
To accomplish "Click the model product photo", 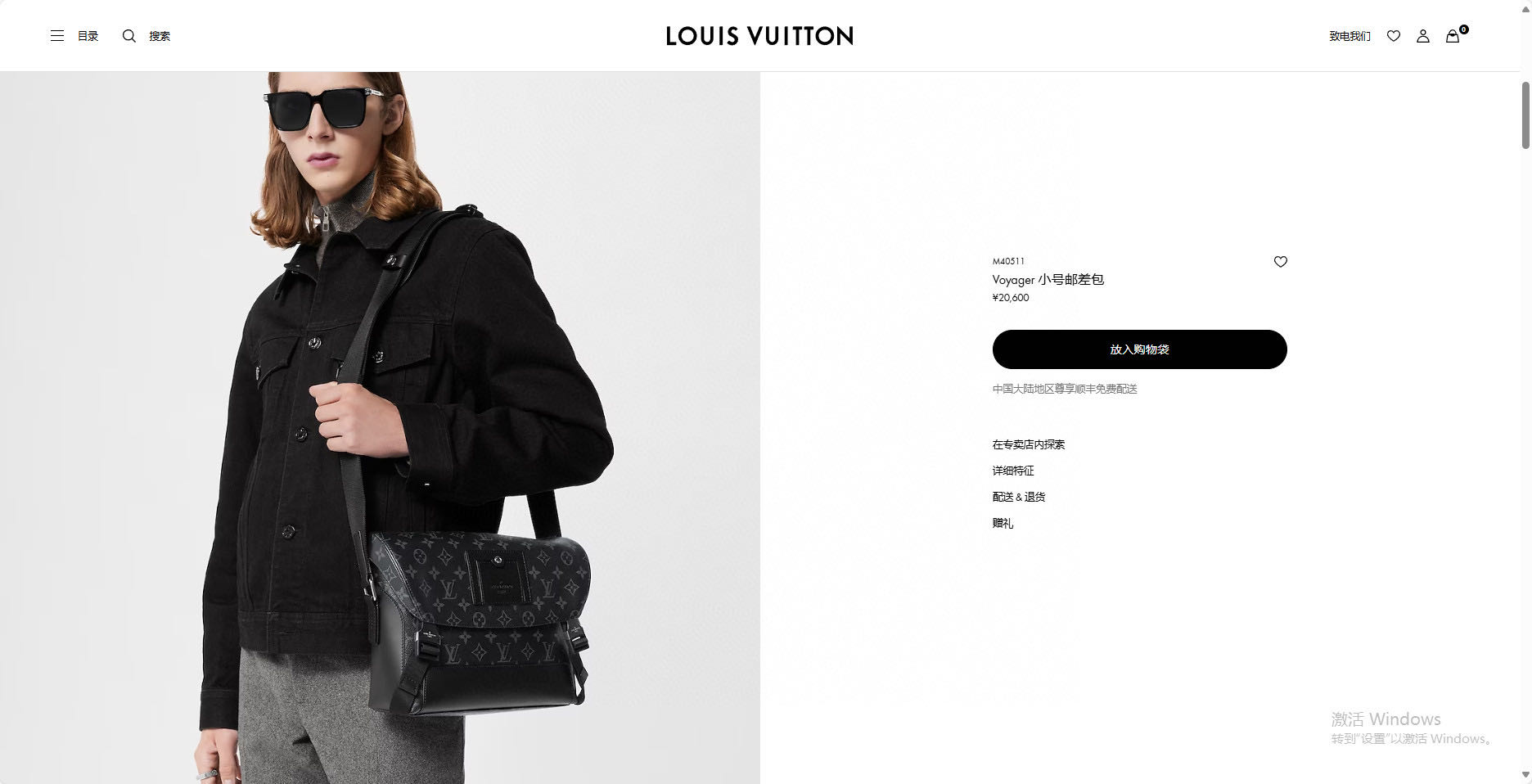I will 380,427.
